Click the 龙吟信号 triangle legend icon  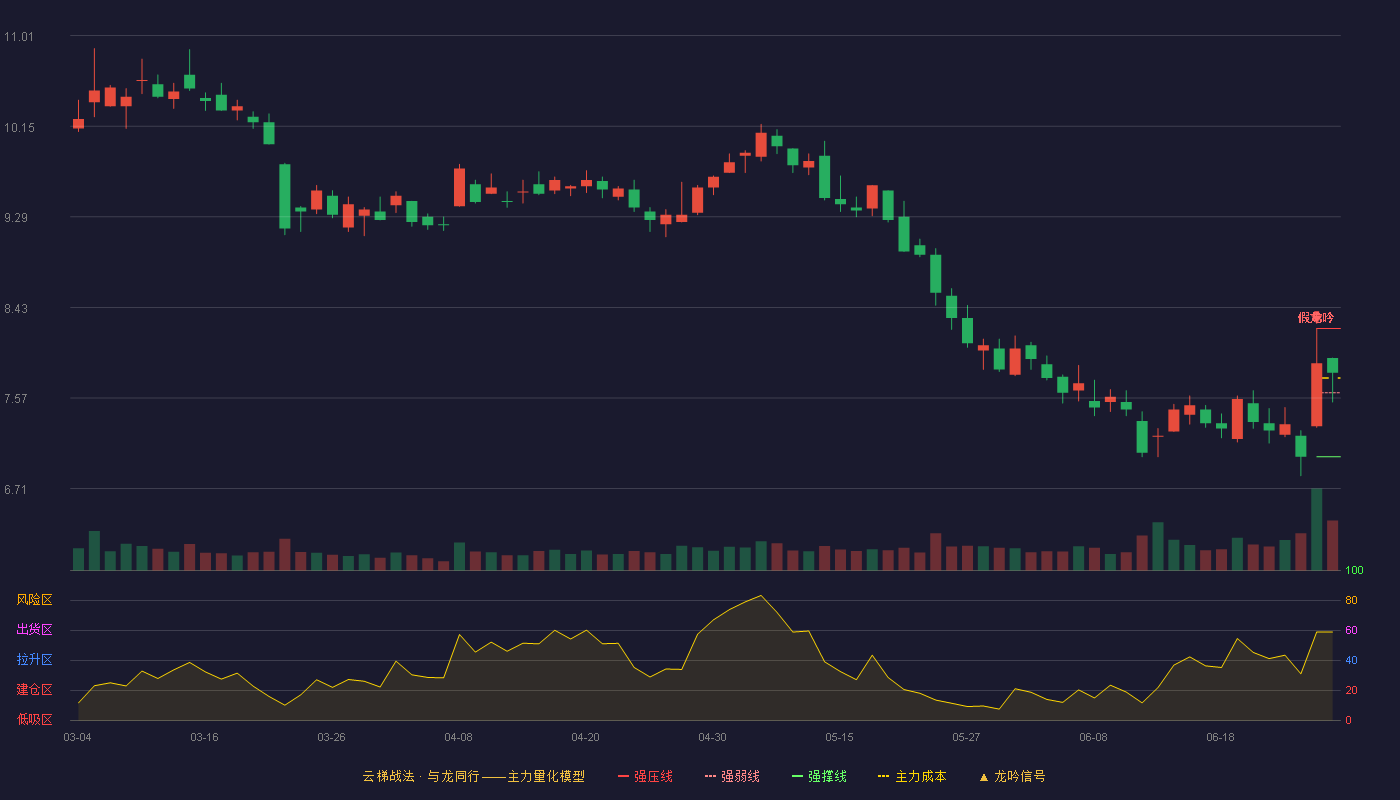tap(983, 776)
